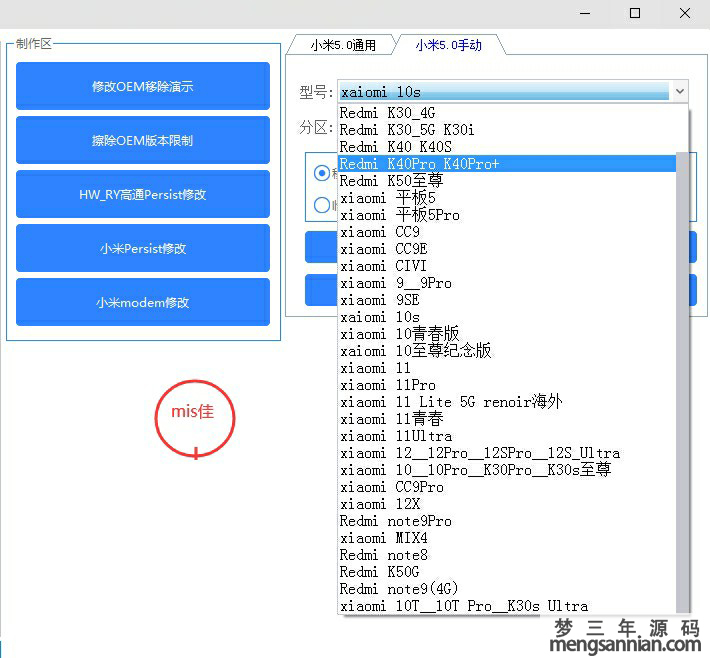710x658 pixels.
Task: Switch to the 小米5.0通用 tab
Action: pos(343,45)
